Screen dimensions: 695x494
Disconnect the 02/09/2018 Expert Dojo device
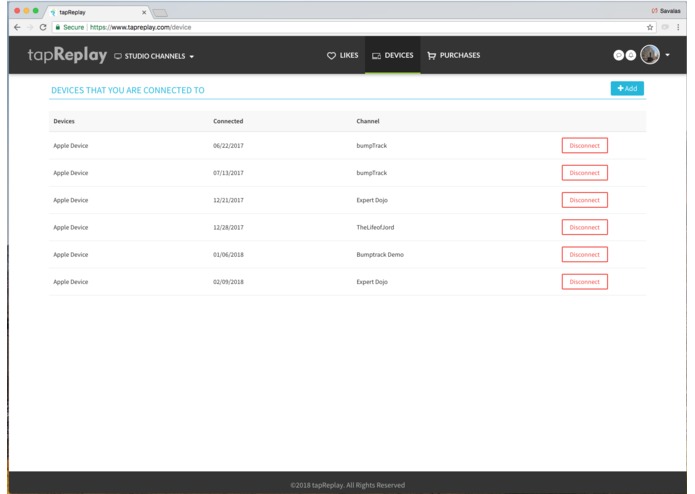[x=585, y=282]
